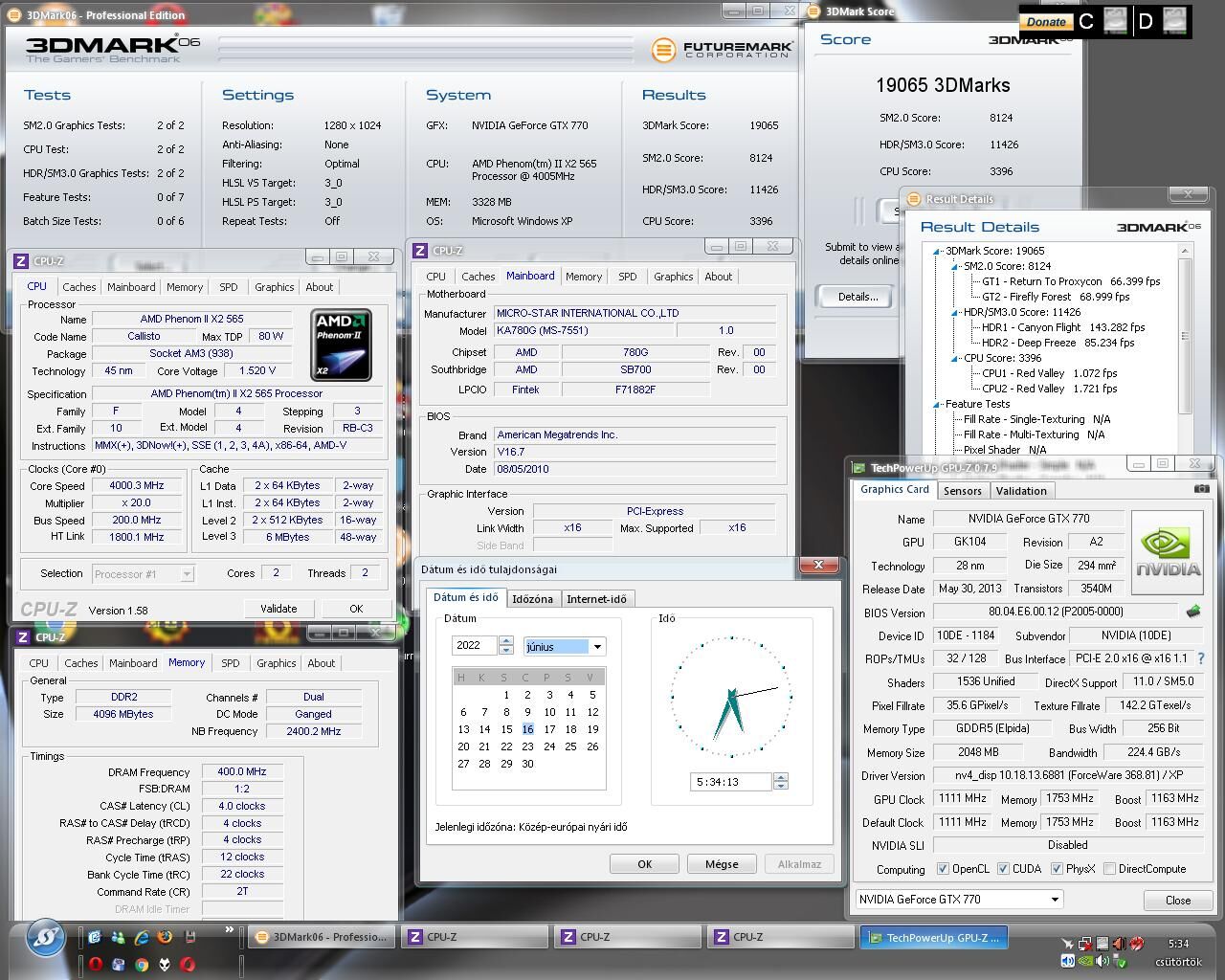
Task: Click OK in the date and time dialog
Action: (x=644, y=864)
